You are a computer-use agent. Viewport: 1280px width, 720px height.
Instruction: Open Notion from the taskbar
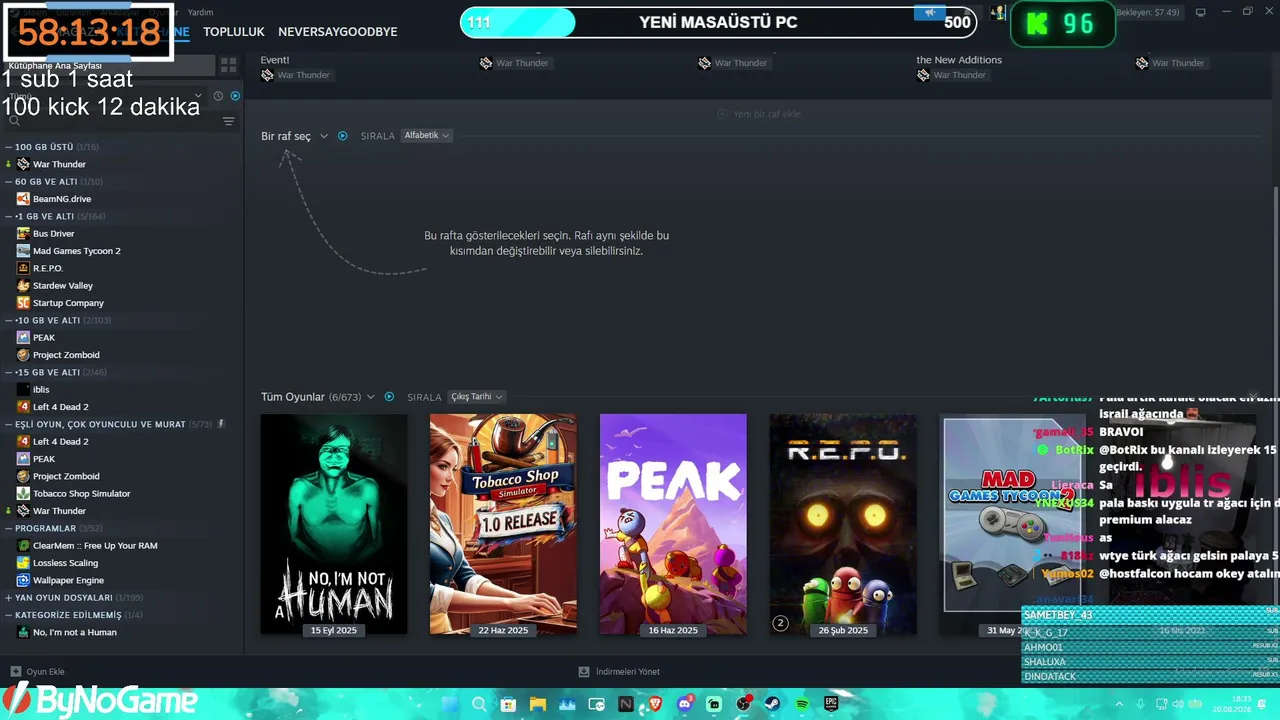click(x=626, y=704)
